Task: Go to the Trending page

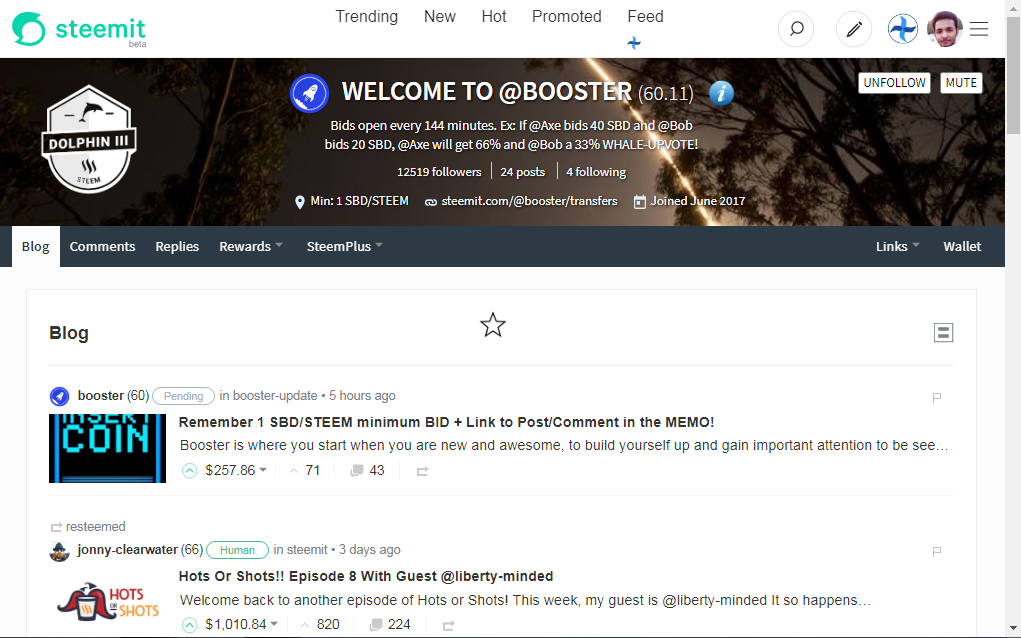Action: click(x=367, y=16)
